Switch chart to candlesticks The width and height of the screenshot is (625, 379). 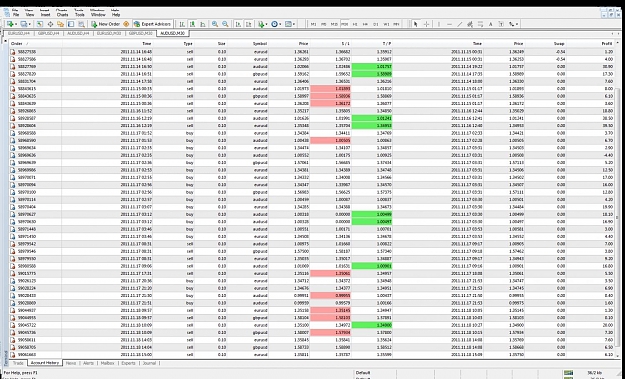click(x=192, y=24)
